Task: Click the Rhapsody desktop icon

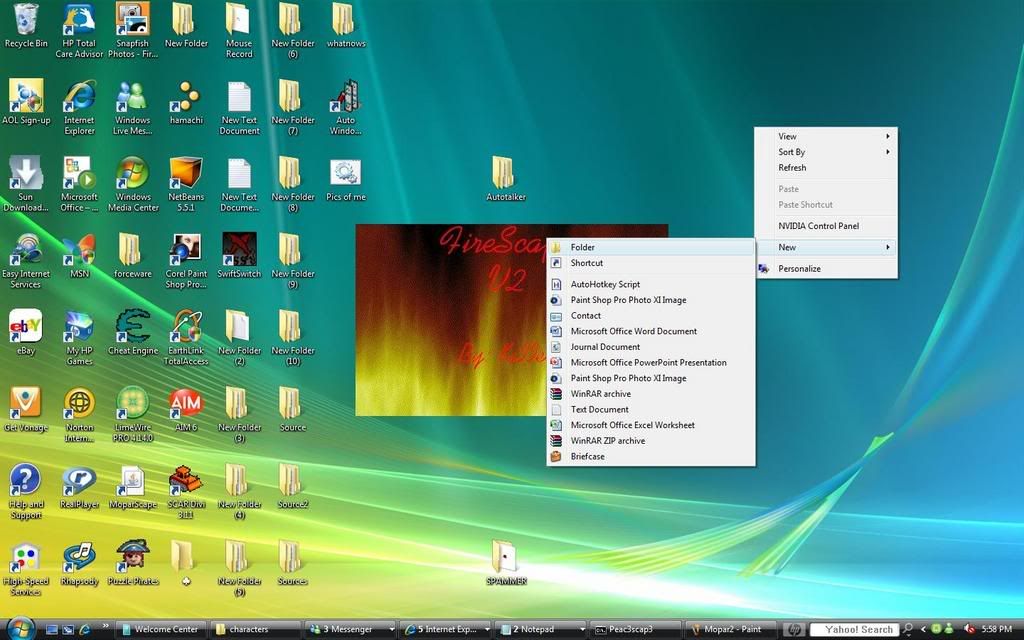Action: [x=79, y=563]
